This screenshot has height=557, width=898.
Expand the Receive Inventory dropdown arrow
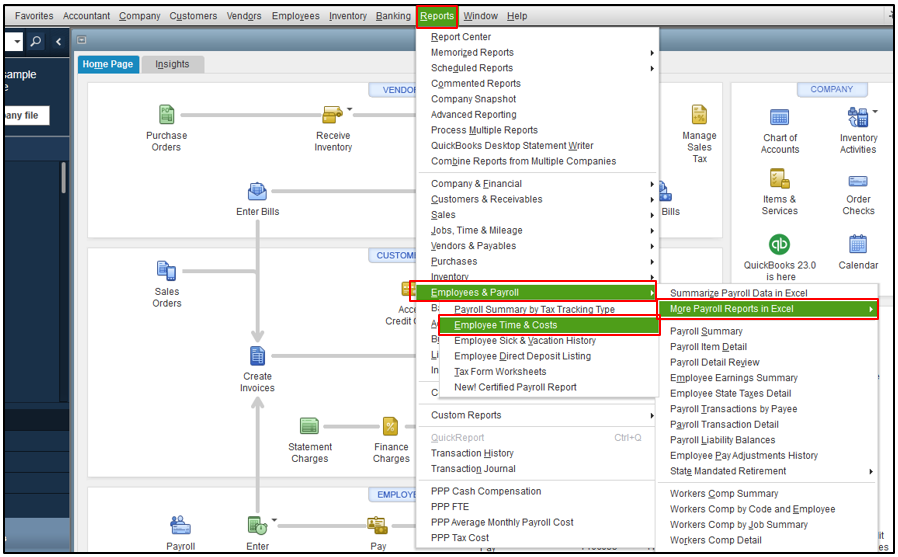click(x=349, y=109)
